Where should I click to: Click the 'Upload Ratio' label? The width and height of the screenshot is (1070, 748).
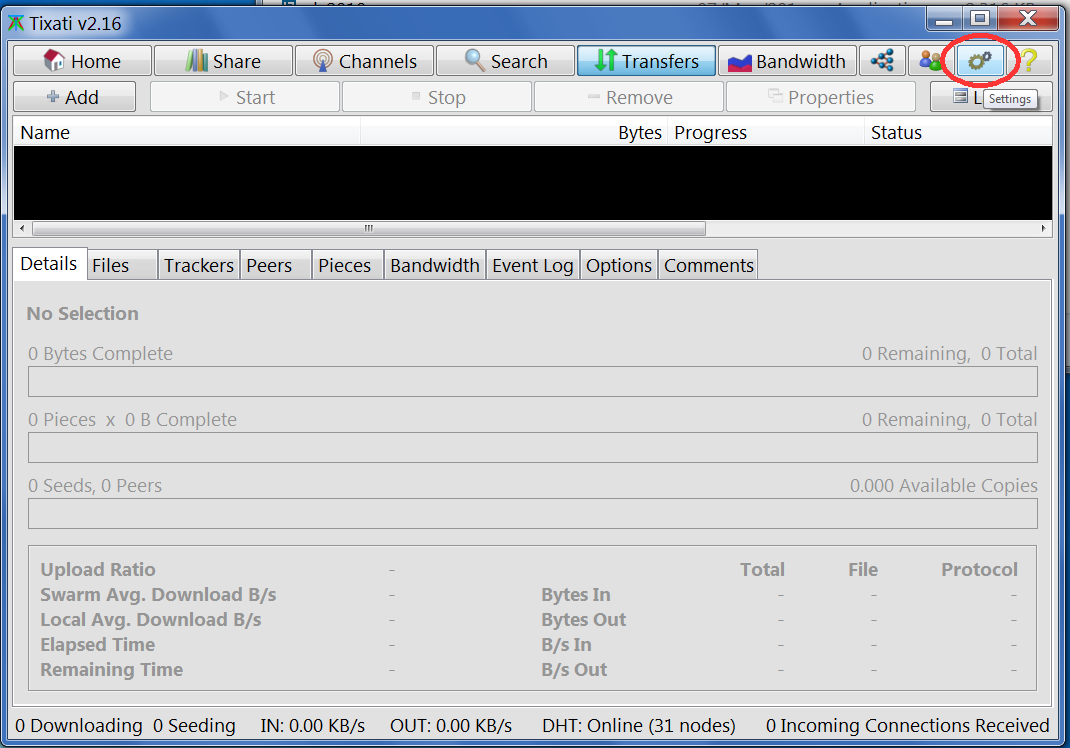coord(98,569)
